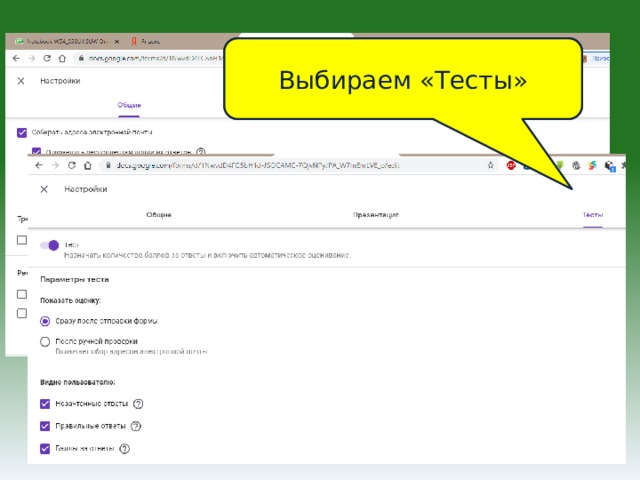640x480 pixels.
Task: Click the Включает сбор адресов электронной почты note
Action: click(x=131, y=351)
